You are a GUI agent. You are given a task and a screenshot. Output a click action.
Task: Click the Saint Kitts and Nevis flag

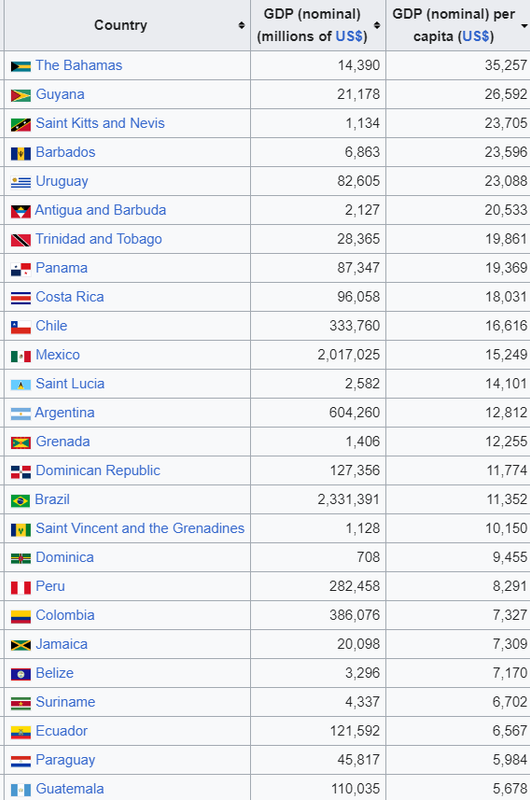(20, 124)
